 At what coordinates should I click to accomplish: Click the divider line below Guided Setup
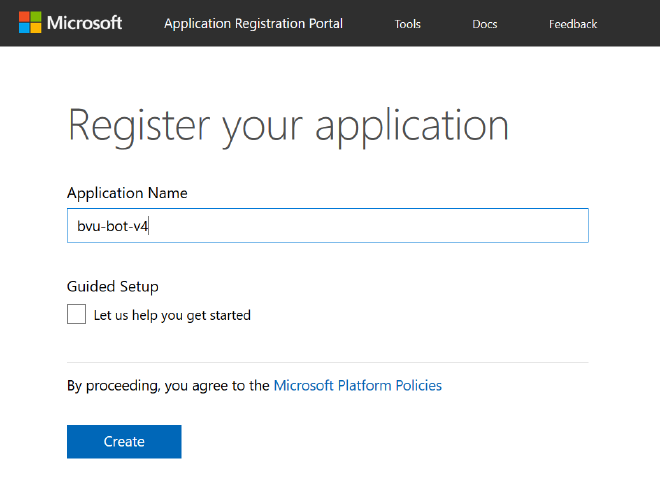click(327, 362)
